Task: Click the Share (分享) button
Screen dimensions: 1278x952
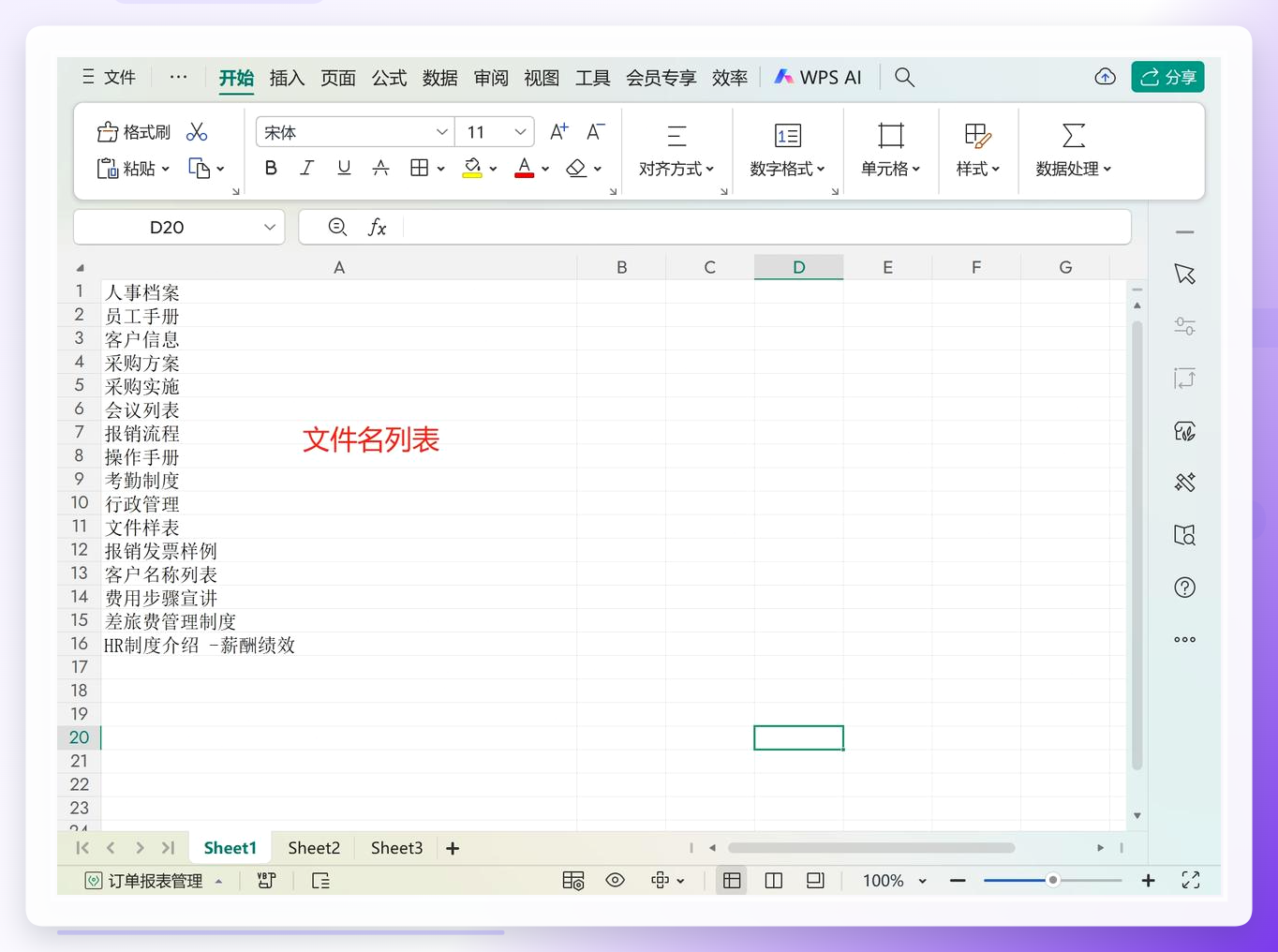Action: click(x=1167, y=77)
